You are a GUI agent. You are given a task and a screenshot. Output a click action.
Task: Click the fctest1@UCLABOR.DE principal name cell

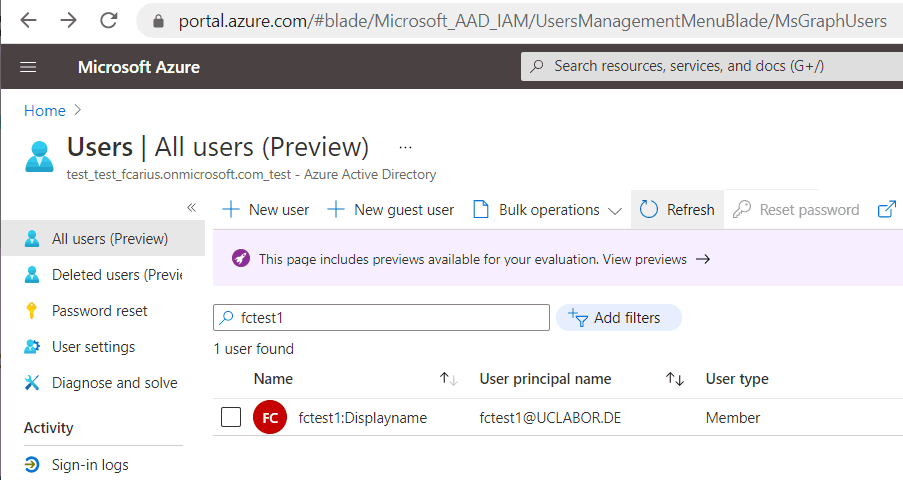[550, 418]
